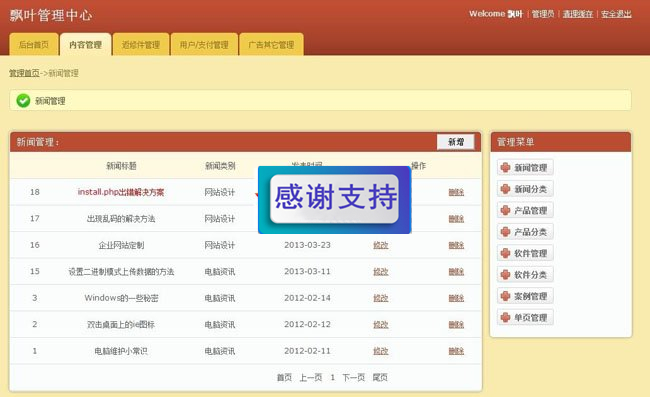The height and width of the screenshot is (397, 650).
Task: Go to the 用户/支付管理 tab
Action: click(204, 44)
